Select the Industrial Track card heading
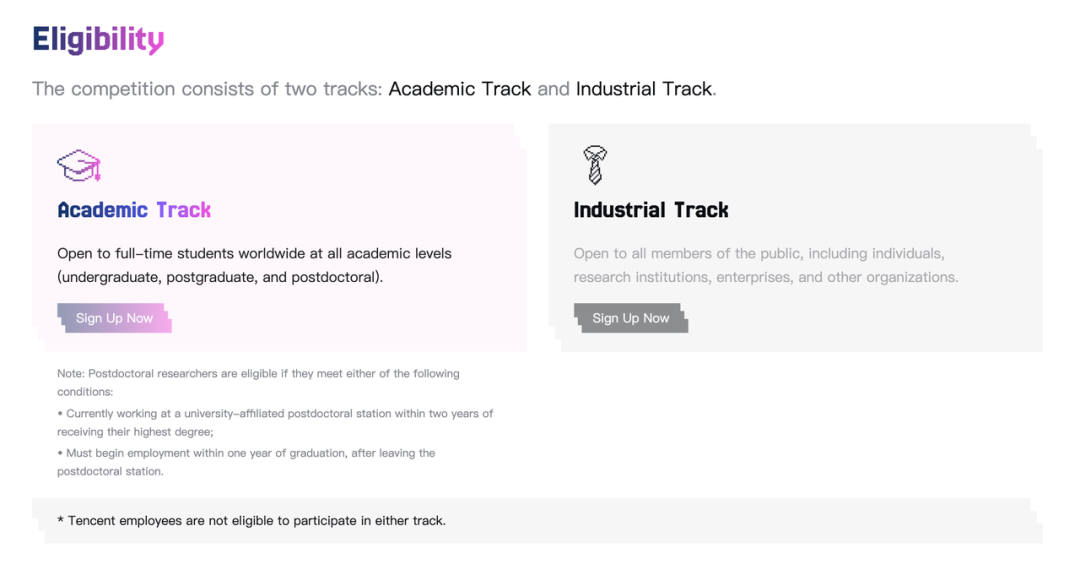The height and width of the screenshot is (564, 1080). 650,210
